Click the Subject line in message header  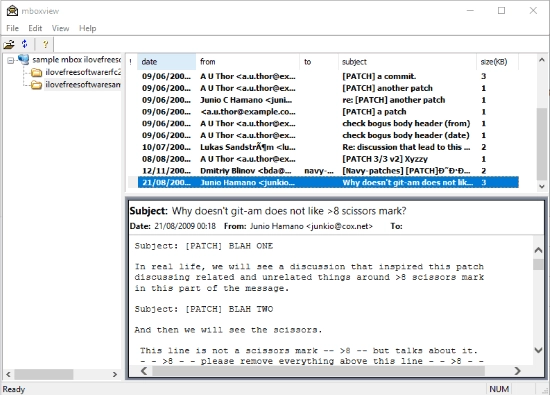(x=268, y=211)
